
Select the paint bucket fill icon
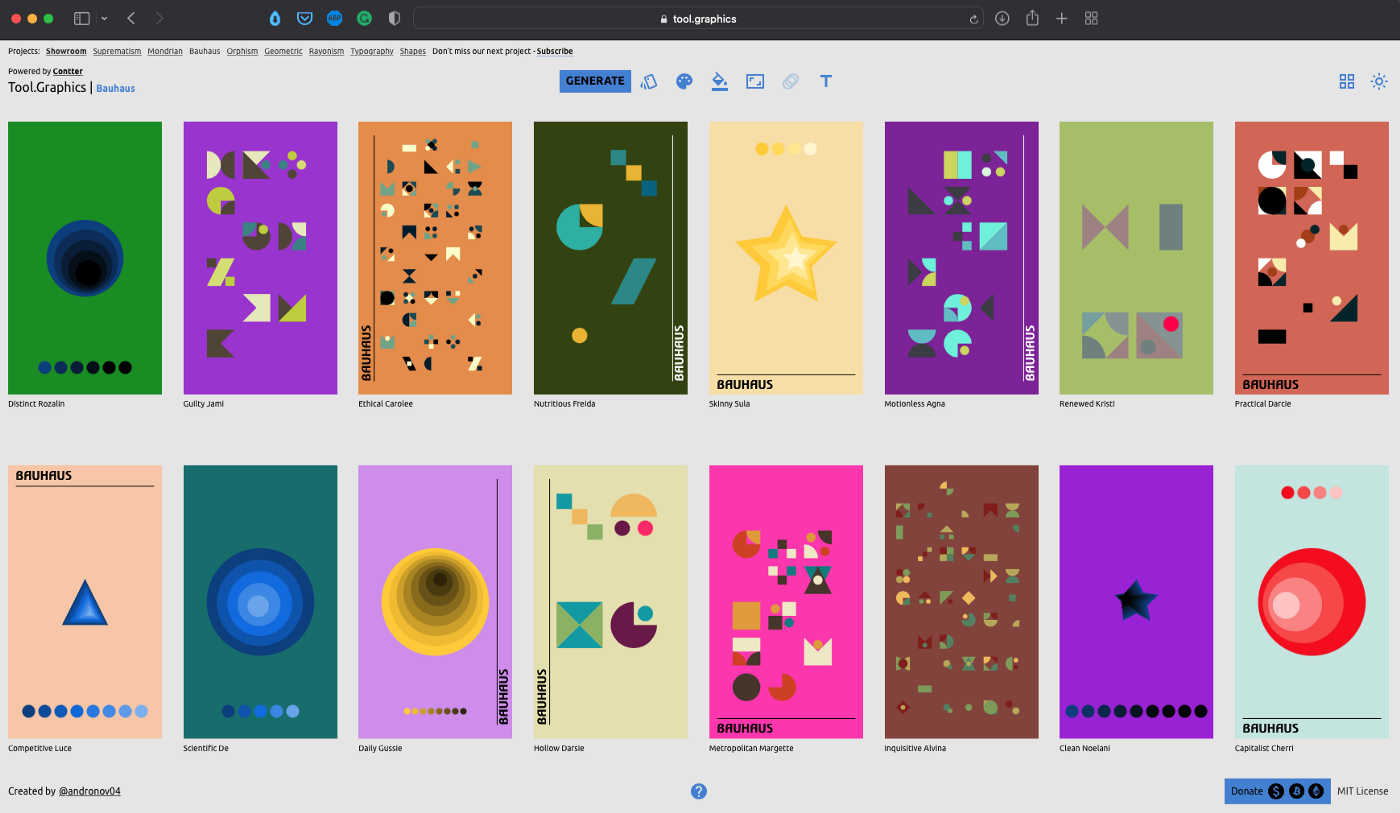(719, 82)
